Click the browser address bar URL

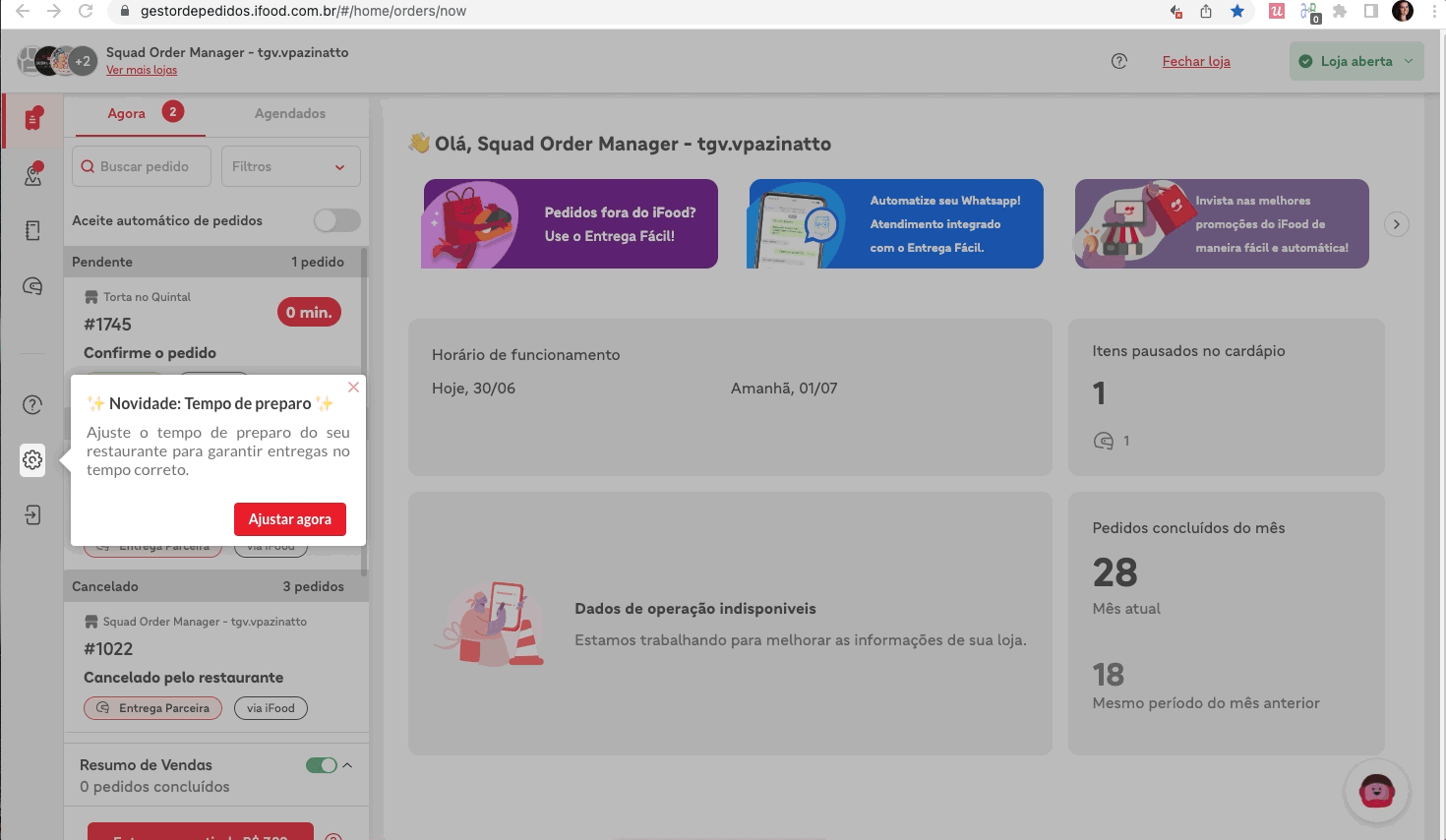[303, 11]
